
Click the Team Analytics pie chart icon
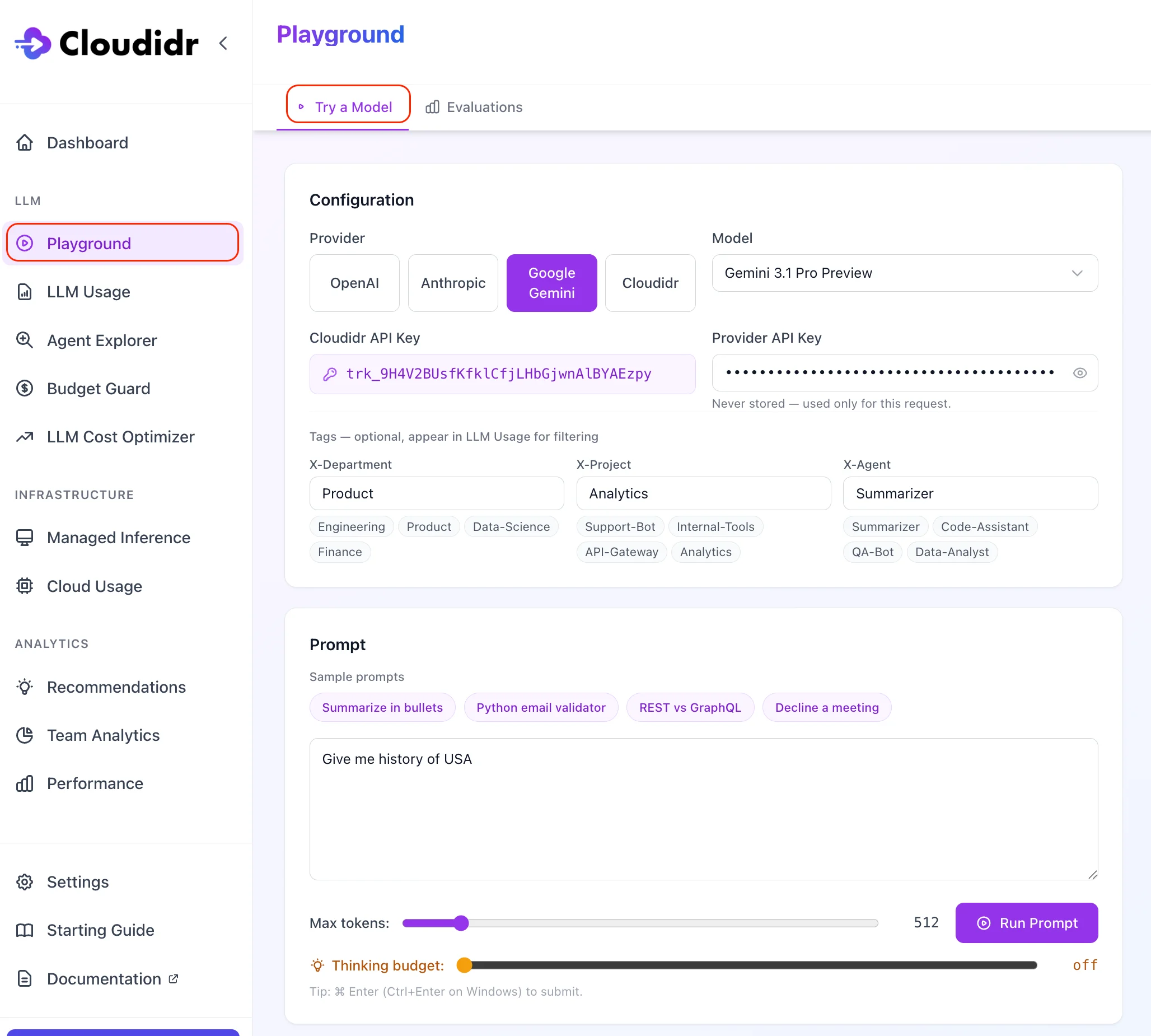[x=25, y=735]
